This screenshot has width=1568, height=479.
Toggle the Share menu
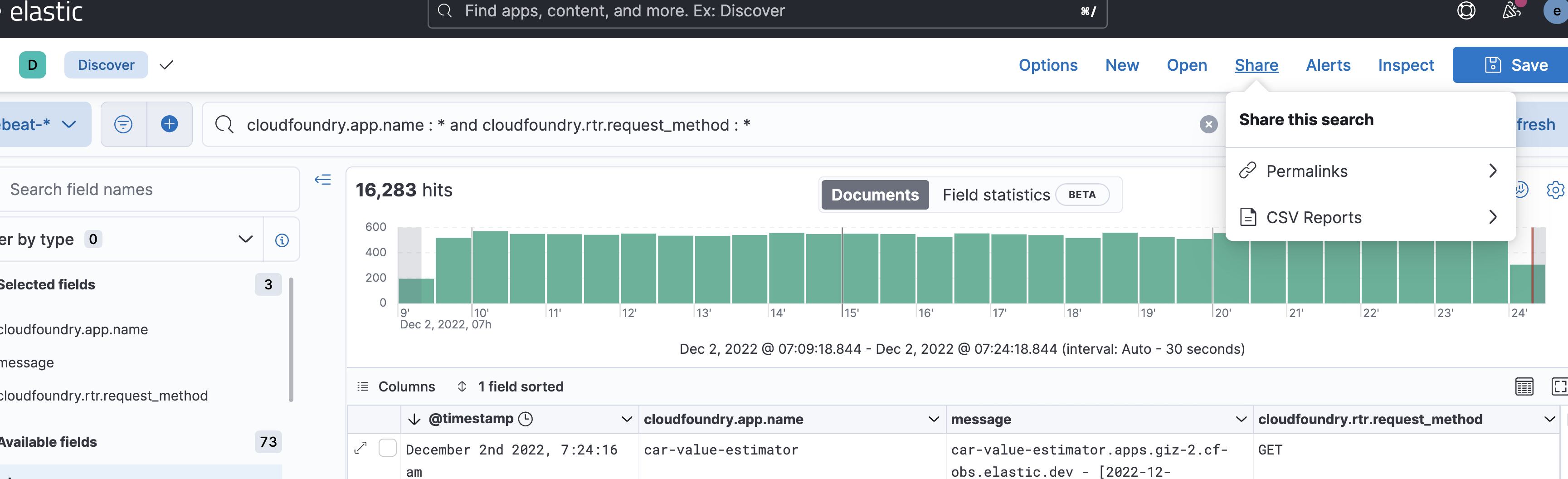tap(1256, 65)
